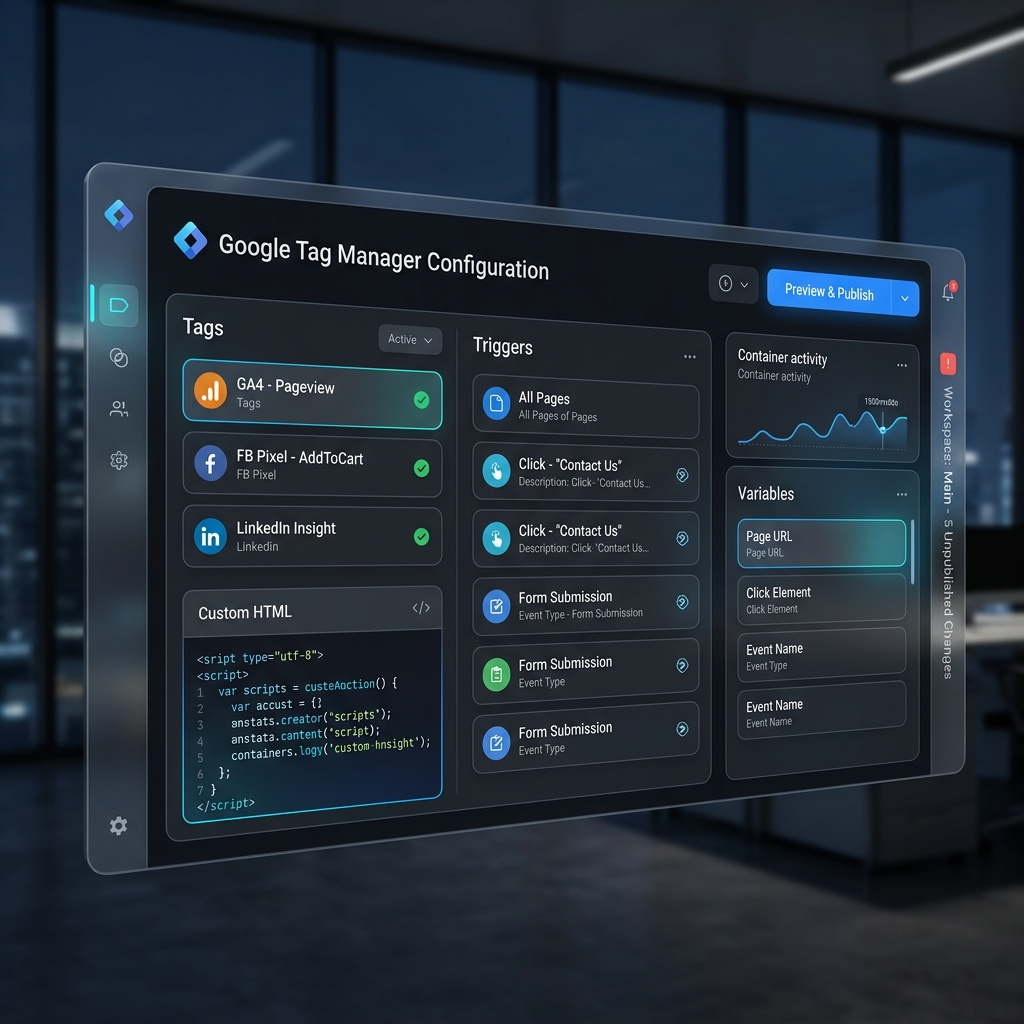
Task: Click the Container activity line chart
Action: (x=822, y=428)
